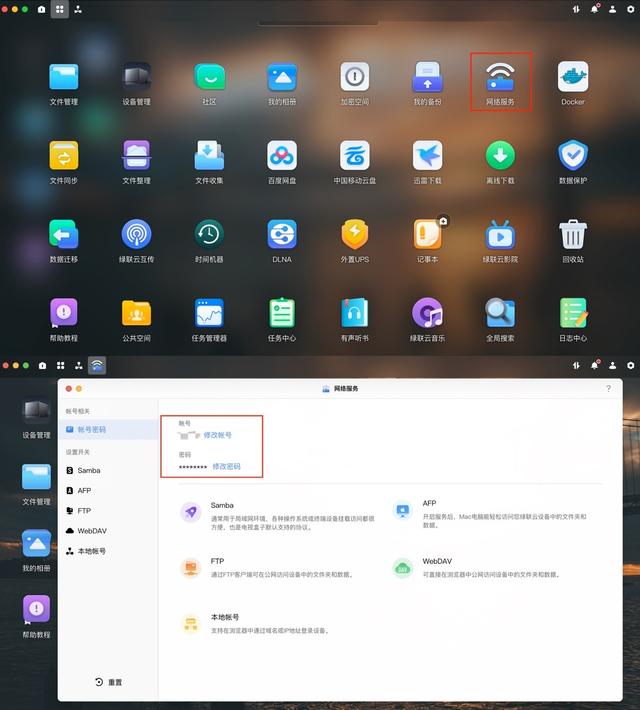Open 离线下载 app

[x=500, y=161]
